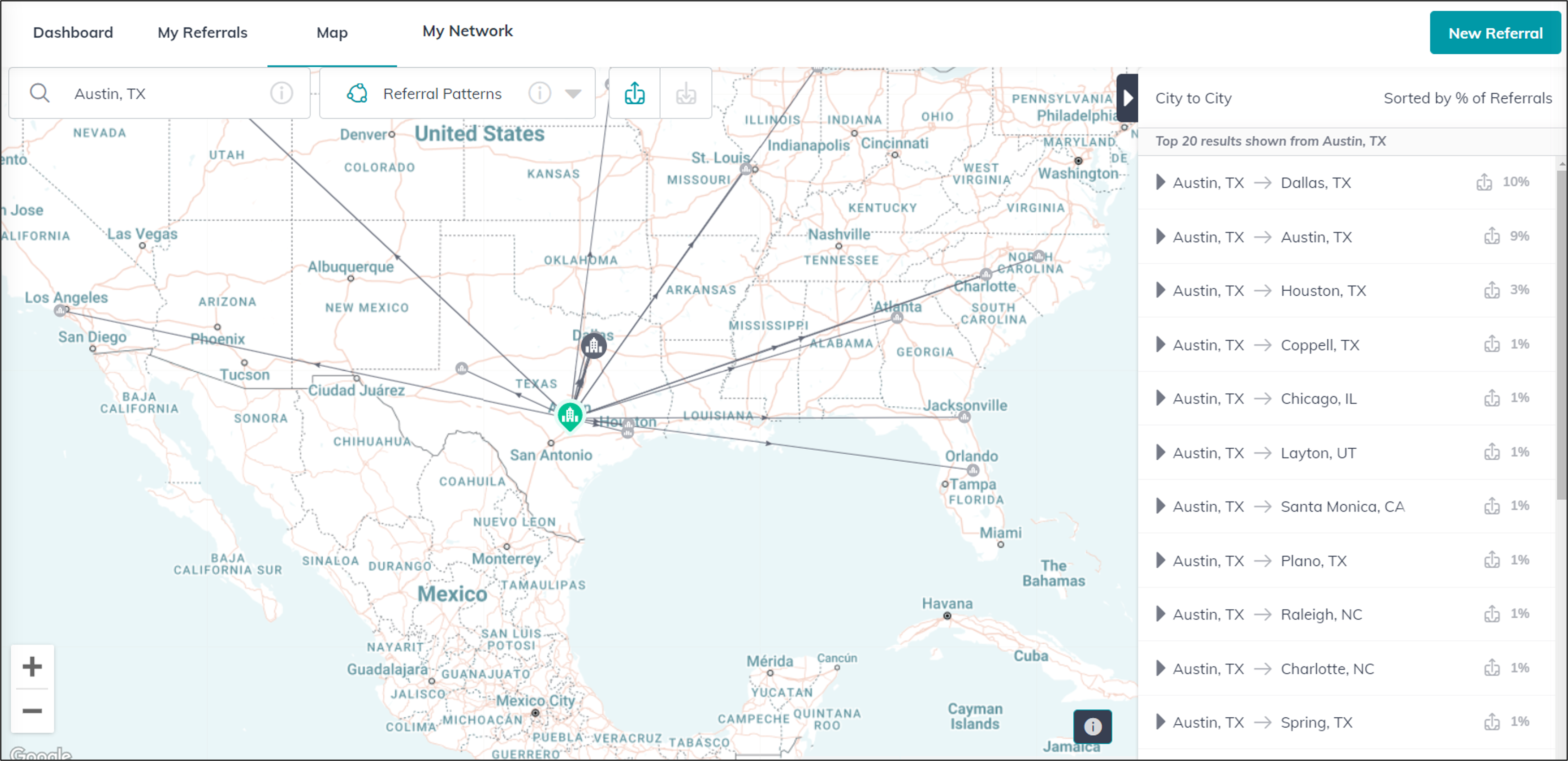
Task: Expand the Austin, TX to Raleigh, NC row
Action: (1160, 614)
